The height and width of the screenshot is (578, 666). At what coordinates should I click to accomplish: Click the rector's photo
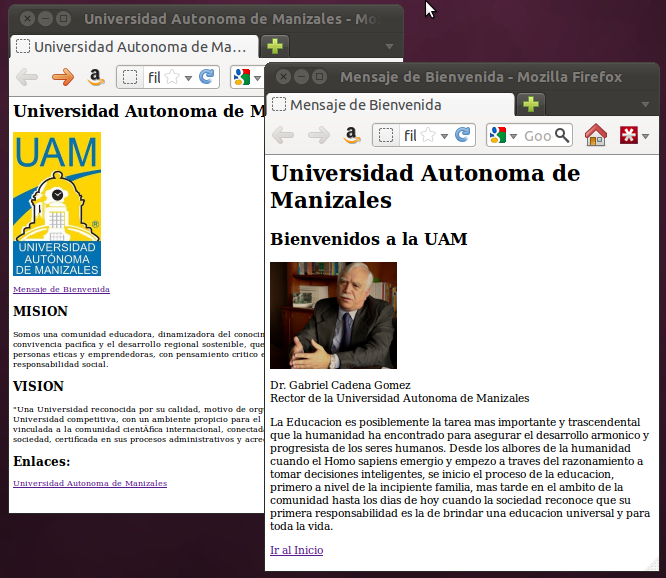pyautogui.click(x=333, y=315)
